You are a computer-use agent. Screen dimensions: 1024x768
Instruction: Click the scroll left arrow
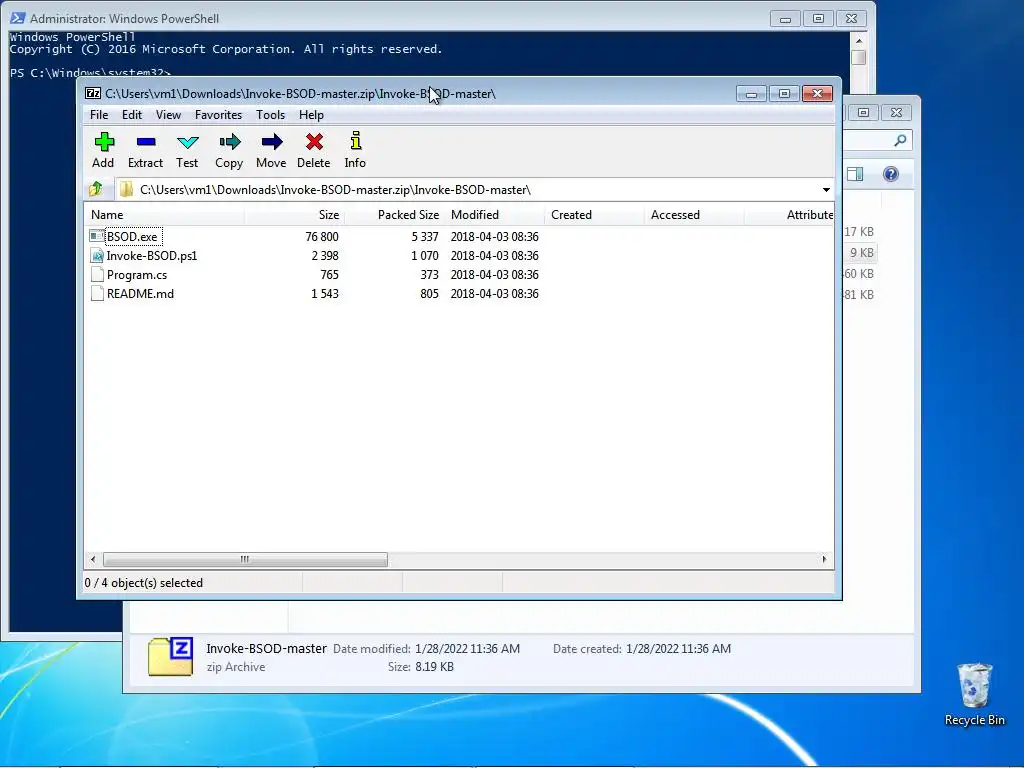point(93,560)
